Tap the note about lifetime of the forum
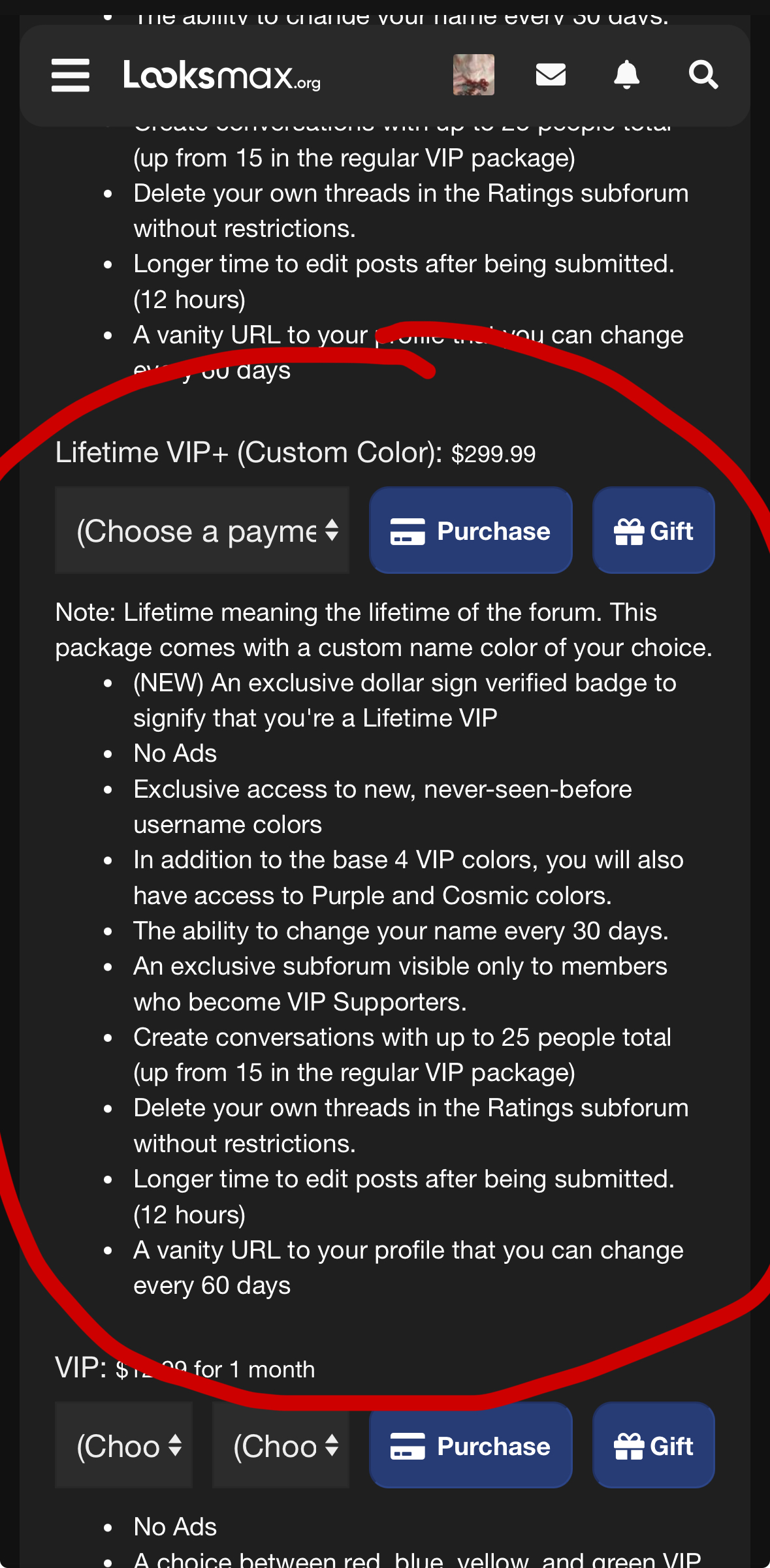The width and height of the screenshot is (770, 1568). point(383,630)
